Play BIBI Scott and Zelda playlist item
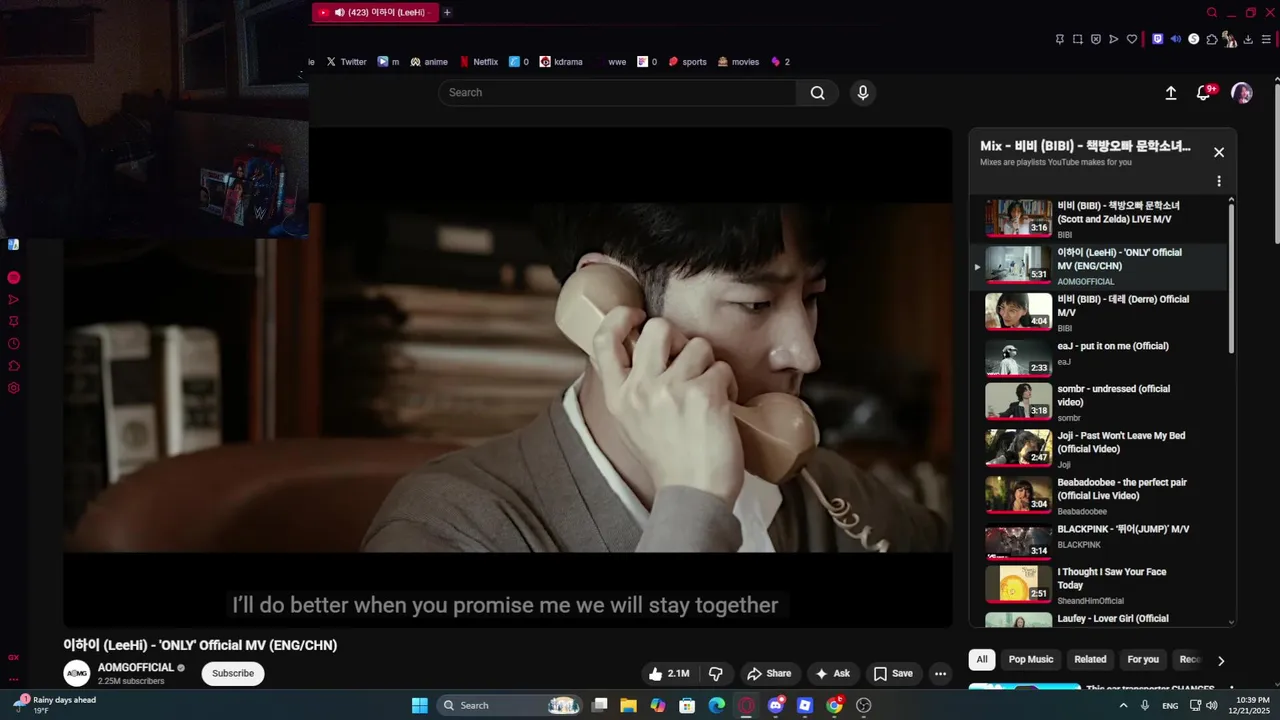 [x=1100, y=220]
